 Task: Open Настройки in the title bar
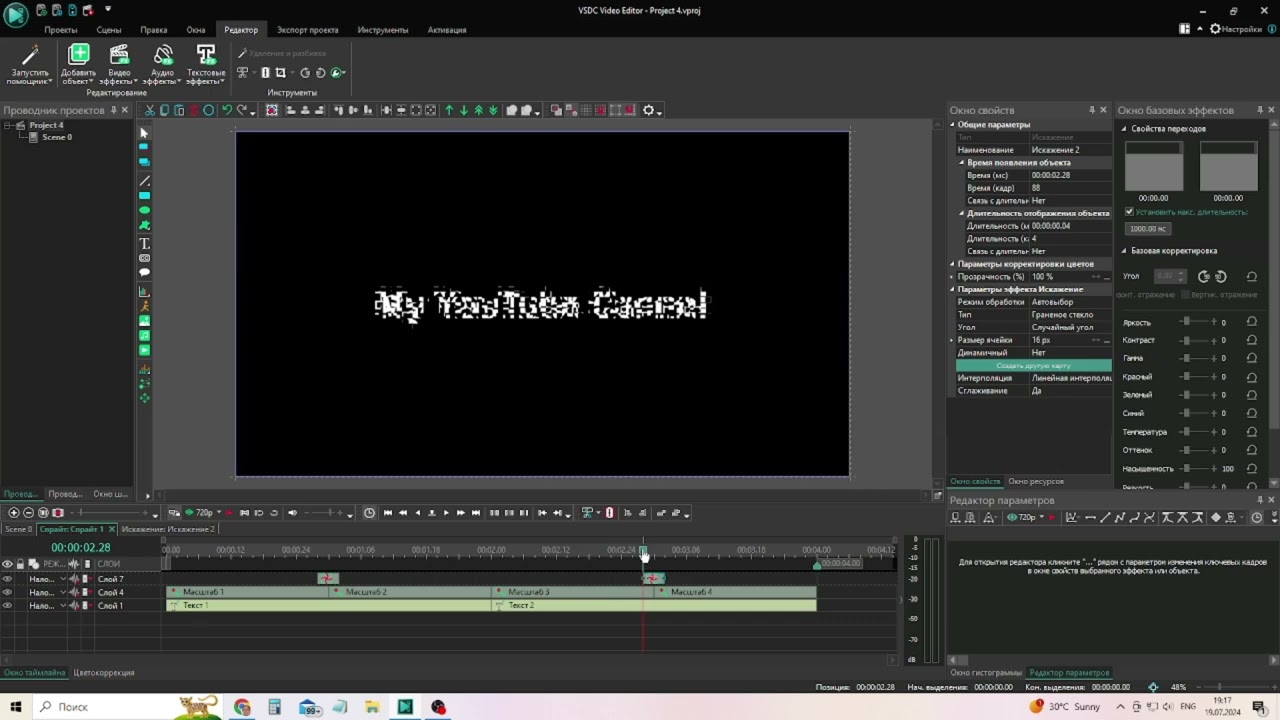pos(1236,29)
